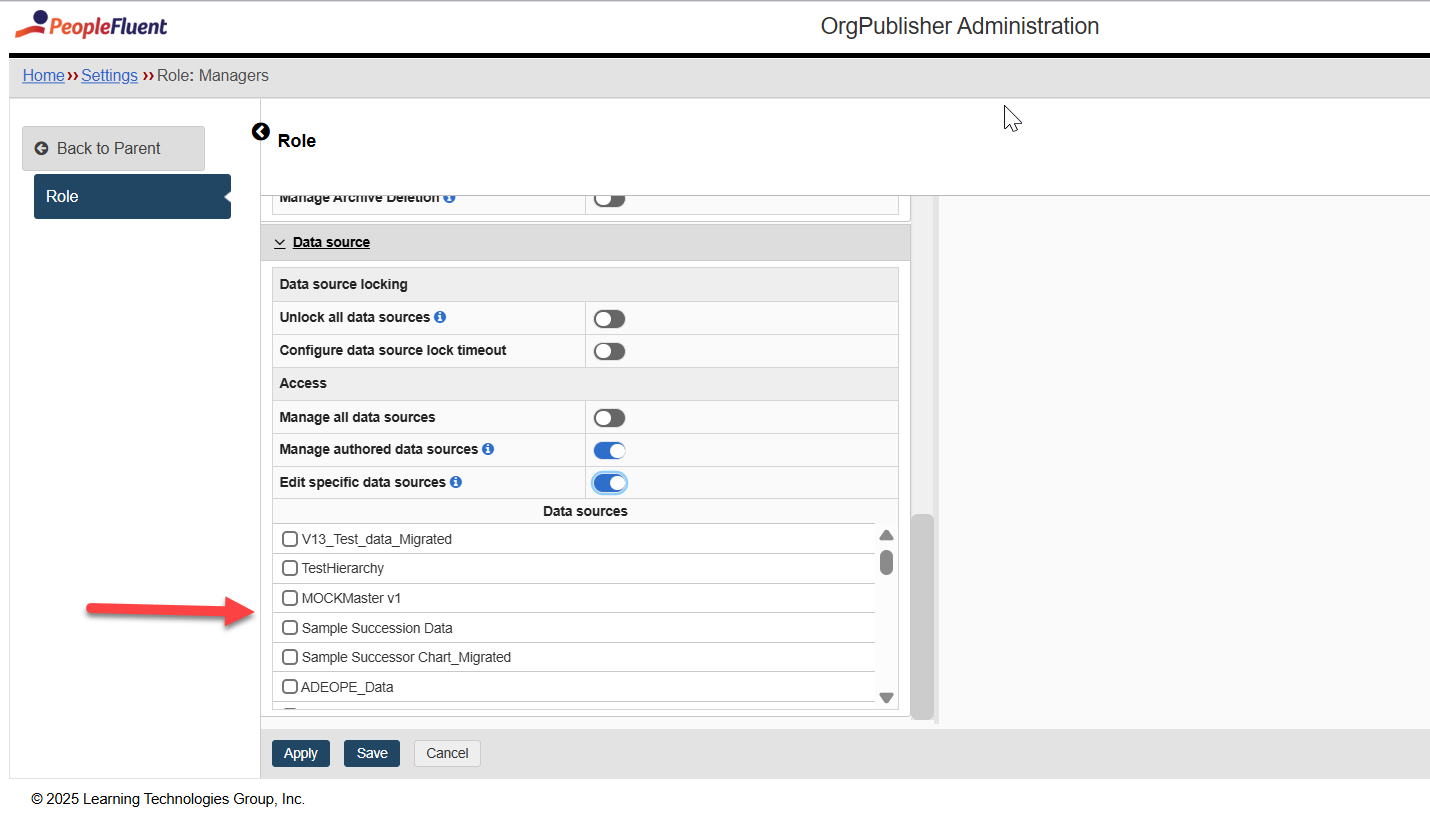Check Sample Successor Chart_Migrated checkbox

pyautogui.click(x=290, y=657)
